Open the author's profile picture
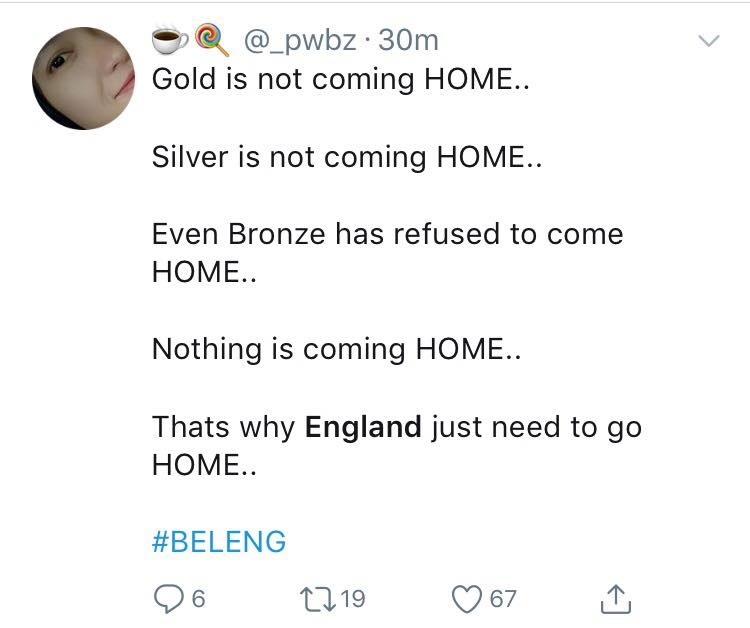The image size is (750, 628). coord(84,78)
